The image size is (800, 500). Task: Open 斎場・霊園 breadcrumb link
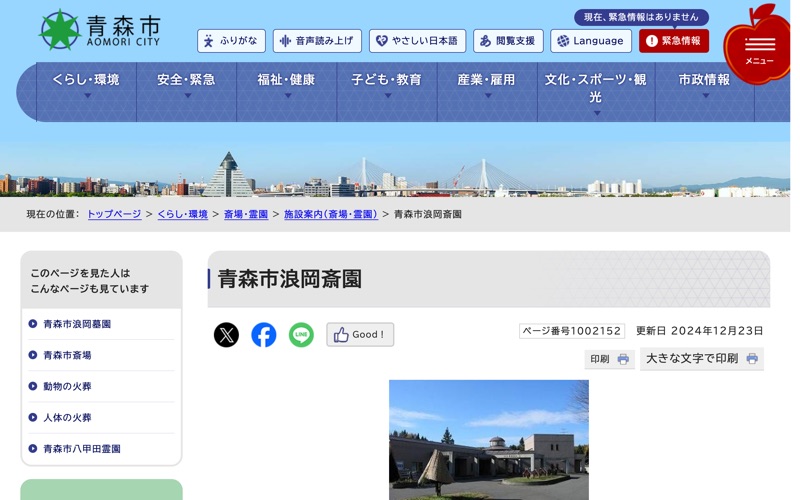tap(246, 214)
